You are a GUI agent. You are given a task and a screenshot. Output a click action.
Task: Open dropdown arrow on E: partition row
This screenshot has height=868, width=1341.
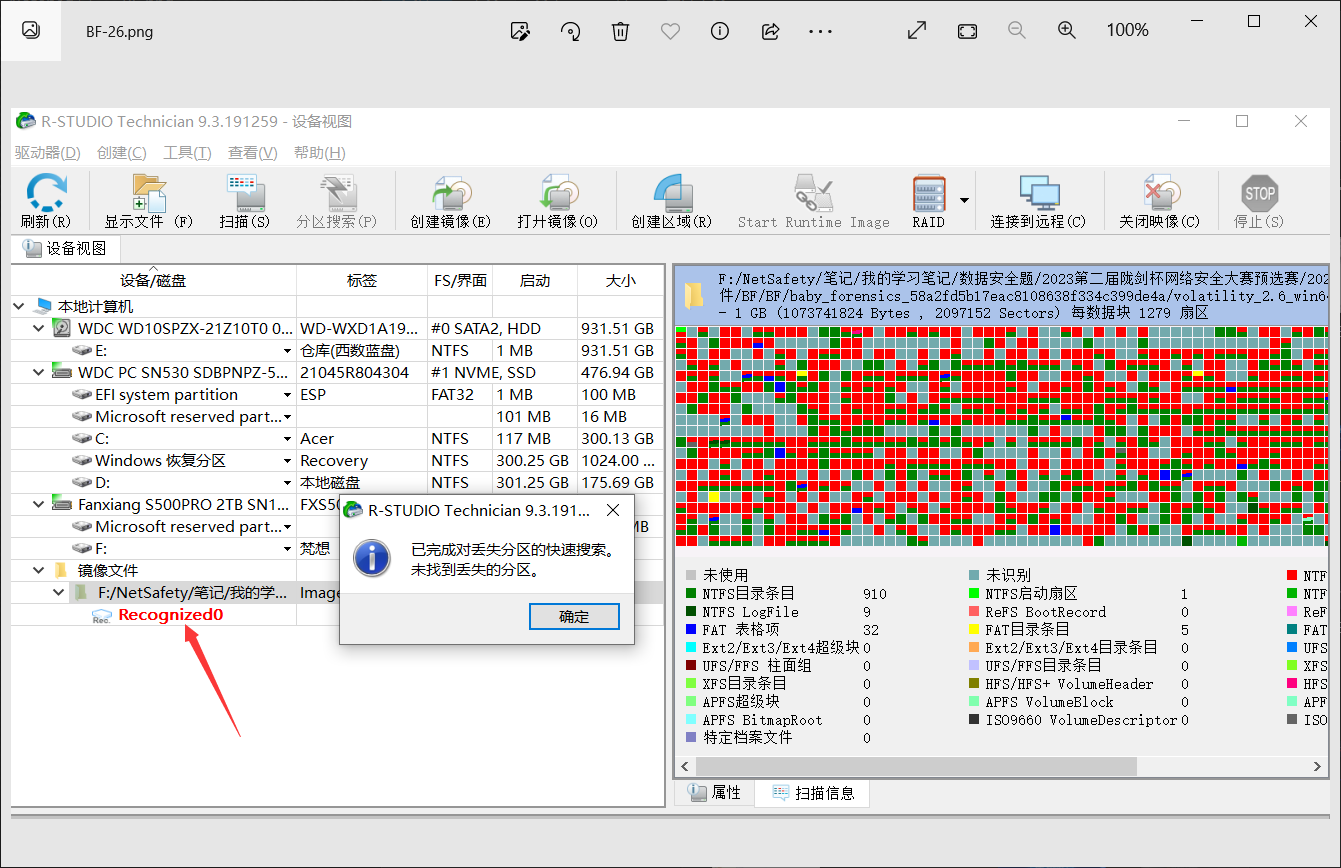[288, 351]
